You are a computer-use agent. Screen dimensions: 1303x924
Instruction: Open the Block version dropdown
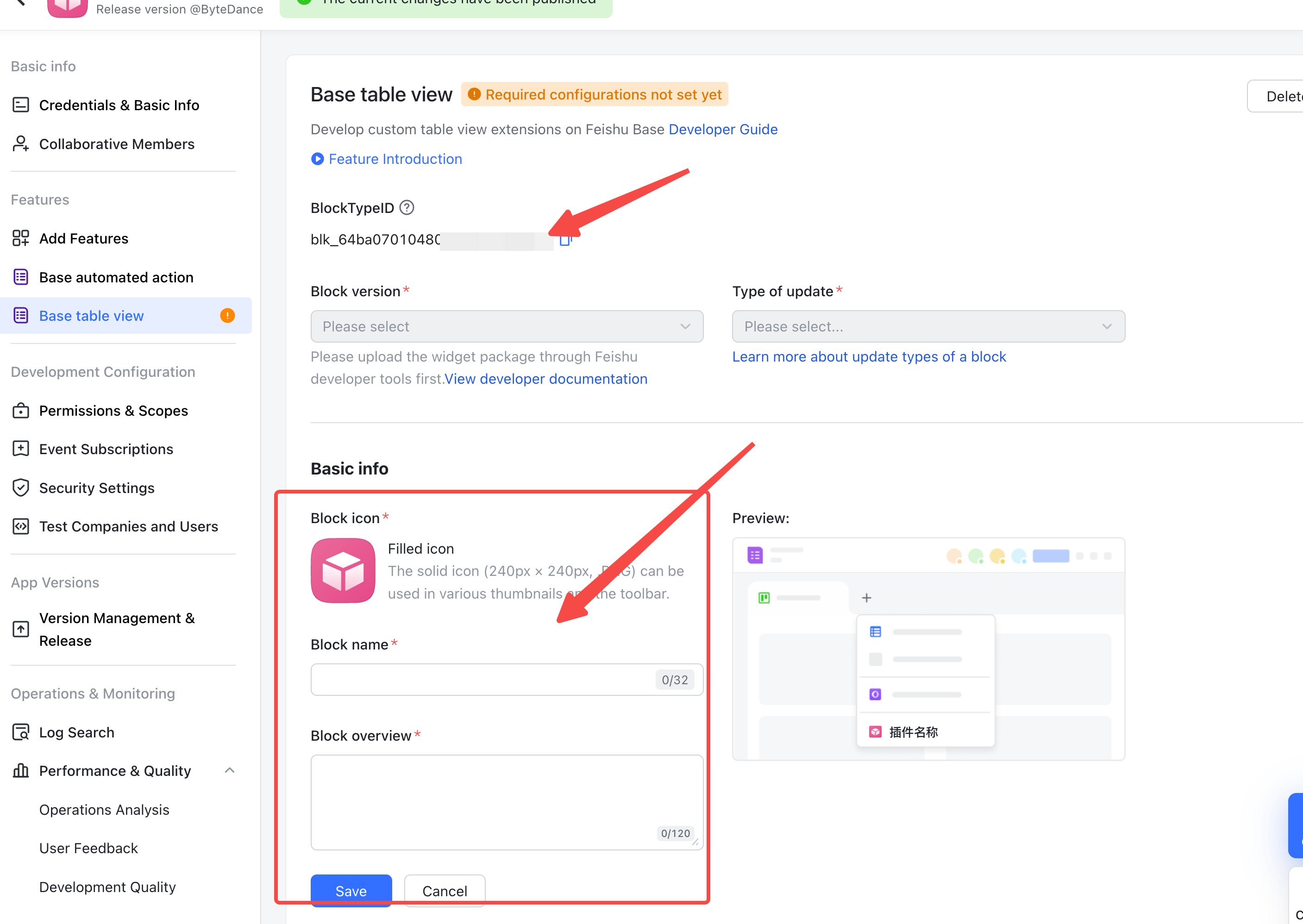pos(507,326)
